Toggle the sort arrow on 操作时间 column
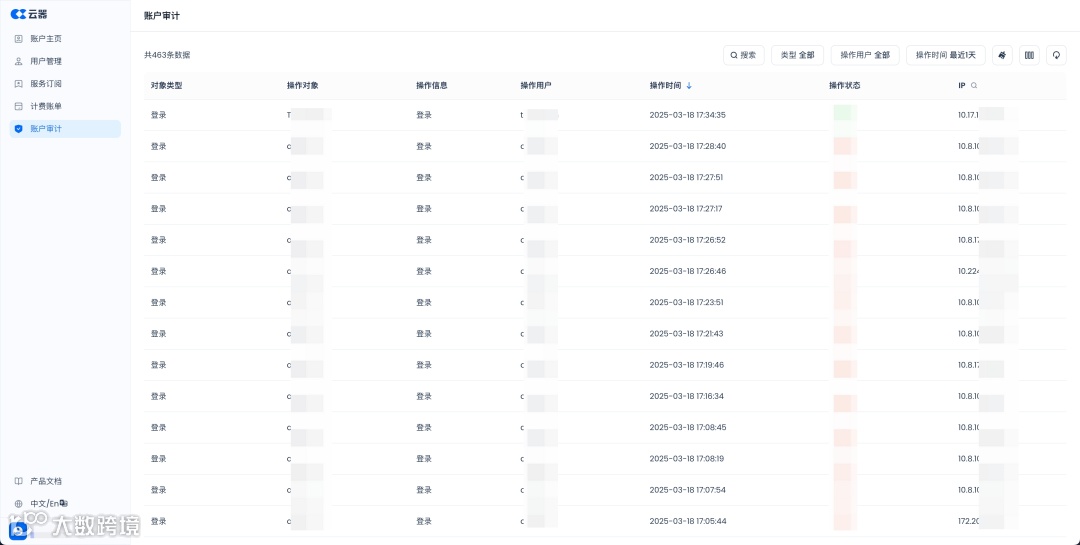 [689, 86]
